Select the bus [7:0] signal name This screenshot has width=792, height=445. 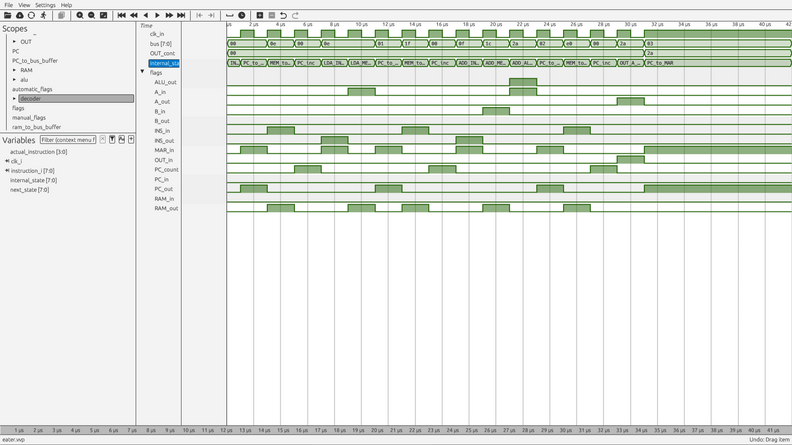161,43
